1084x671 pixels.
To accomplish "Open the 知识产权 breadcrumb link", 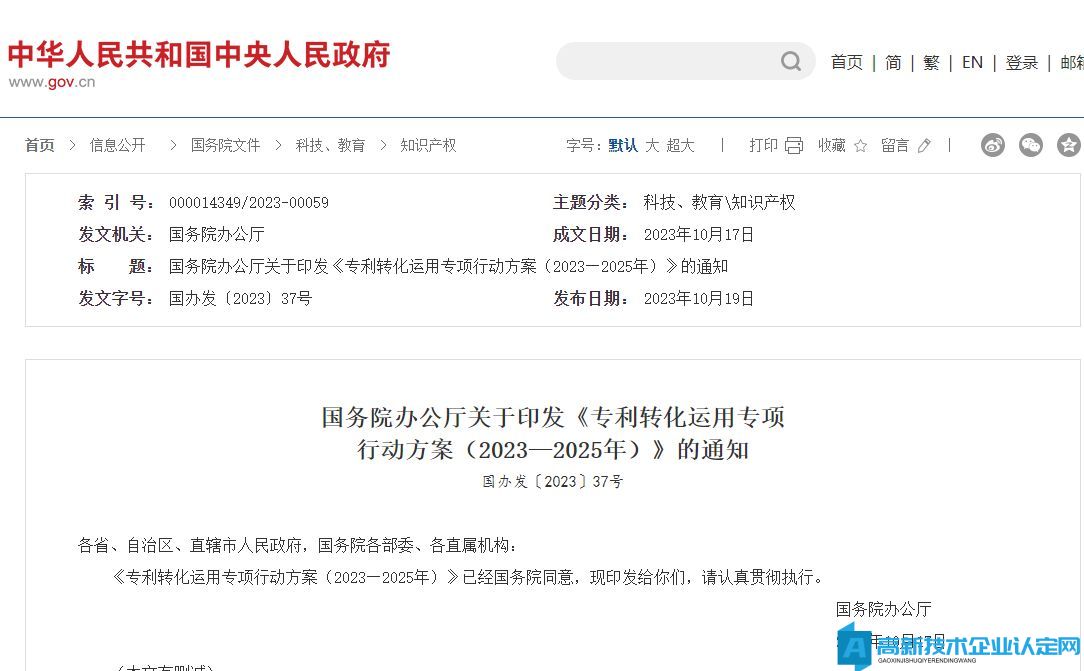I will (429, 145).
